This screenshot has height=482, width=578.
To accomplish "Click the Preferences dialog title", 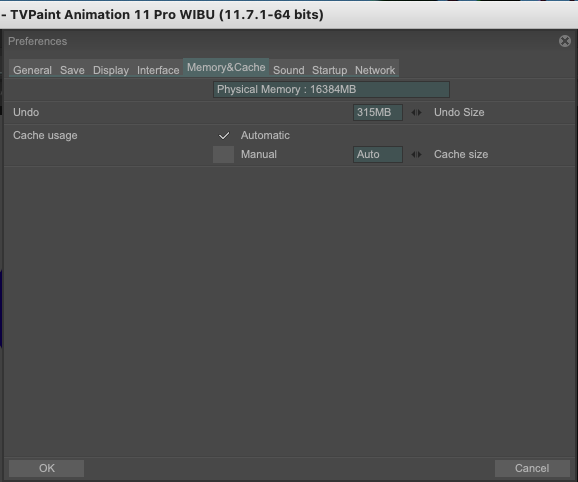I will (x=38, y=41).
